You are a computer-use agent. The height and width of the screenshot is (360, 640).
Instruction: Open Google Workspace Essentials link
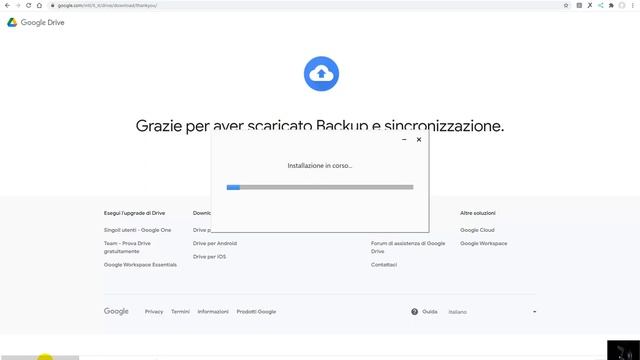(140, 265)
